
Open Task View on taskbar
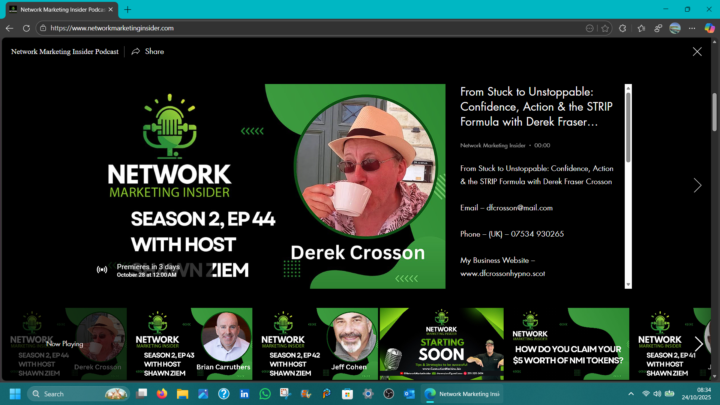pos(141,394)
